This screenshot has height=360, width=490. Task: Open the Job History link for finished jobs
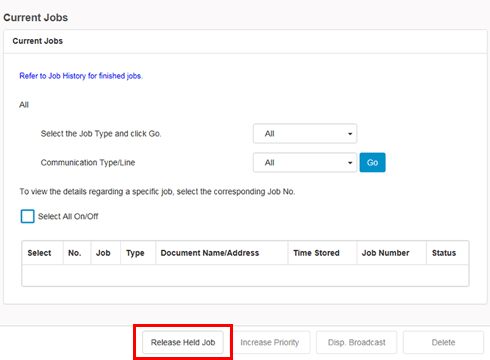click(81, 76)
